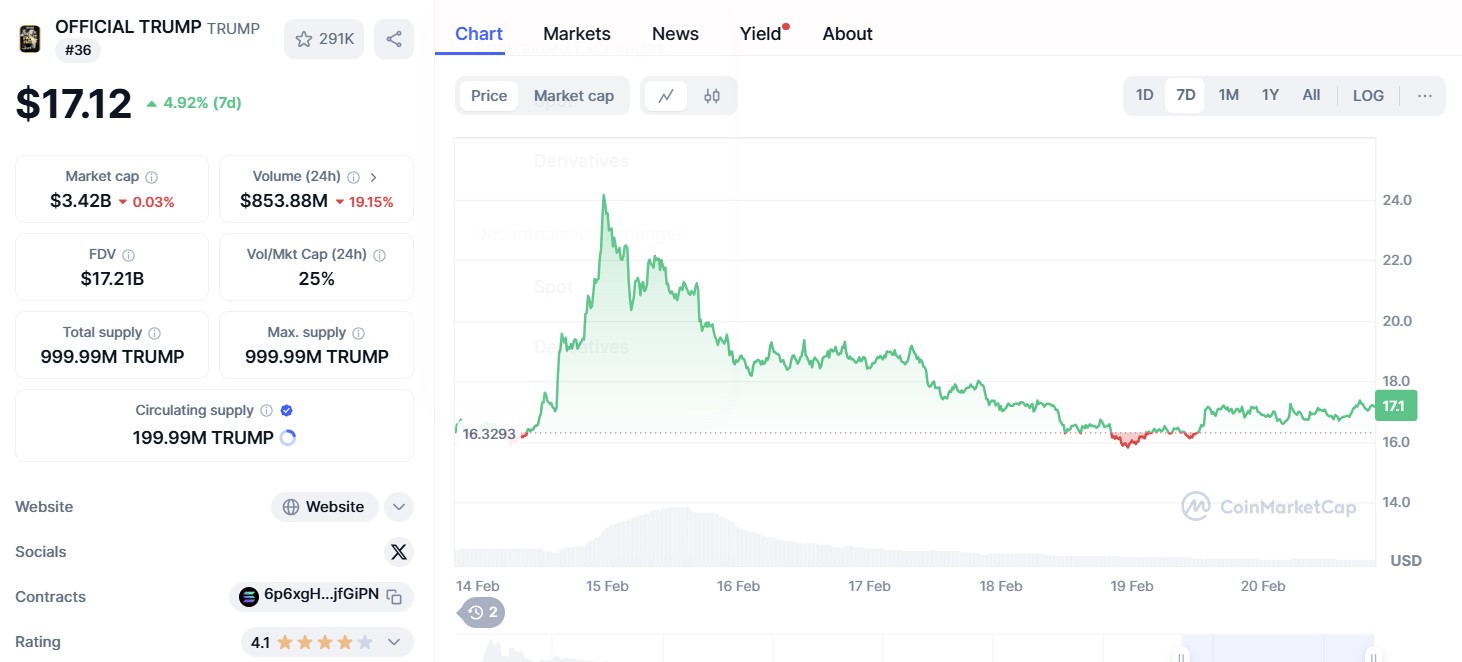Open the Markets tab

577,34
